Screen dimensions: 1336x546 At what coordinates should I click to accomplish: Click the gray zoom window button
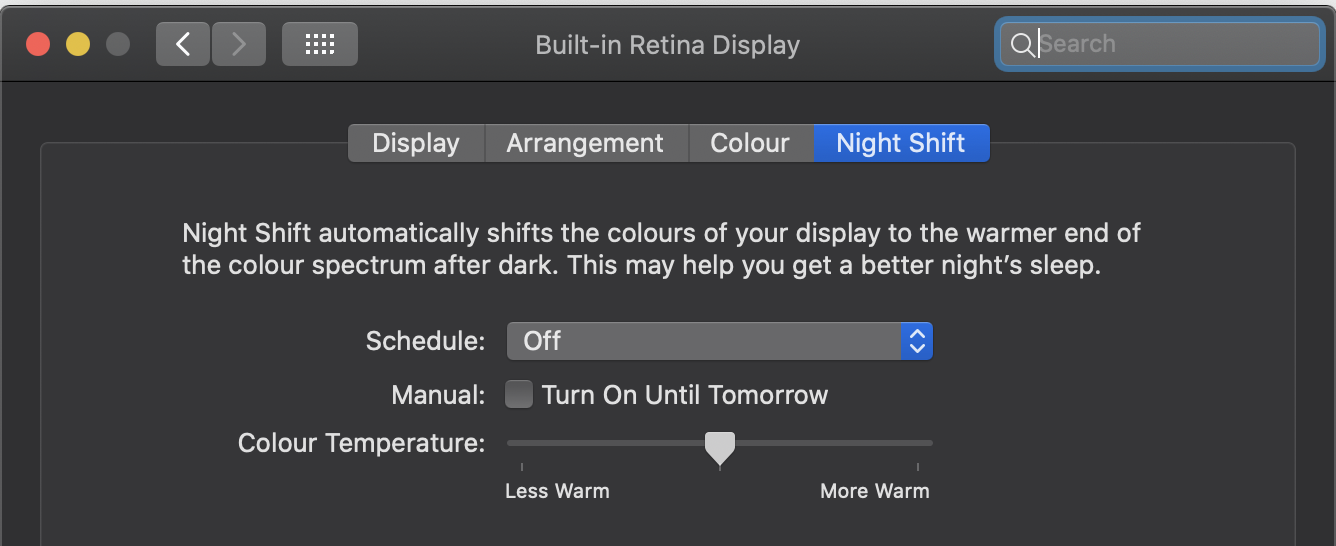coord(118,44)
